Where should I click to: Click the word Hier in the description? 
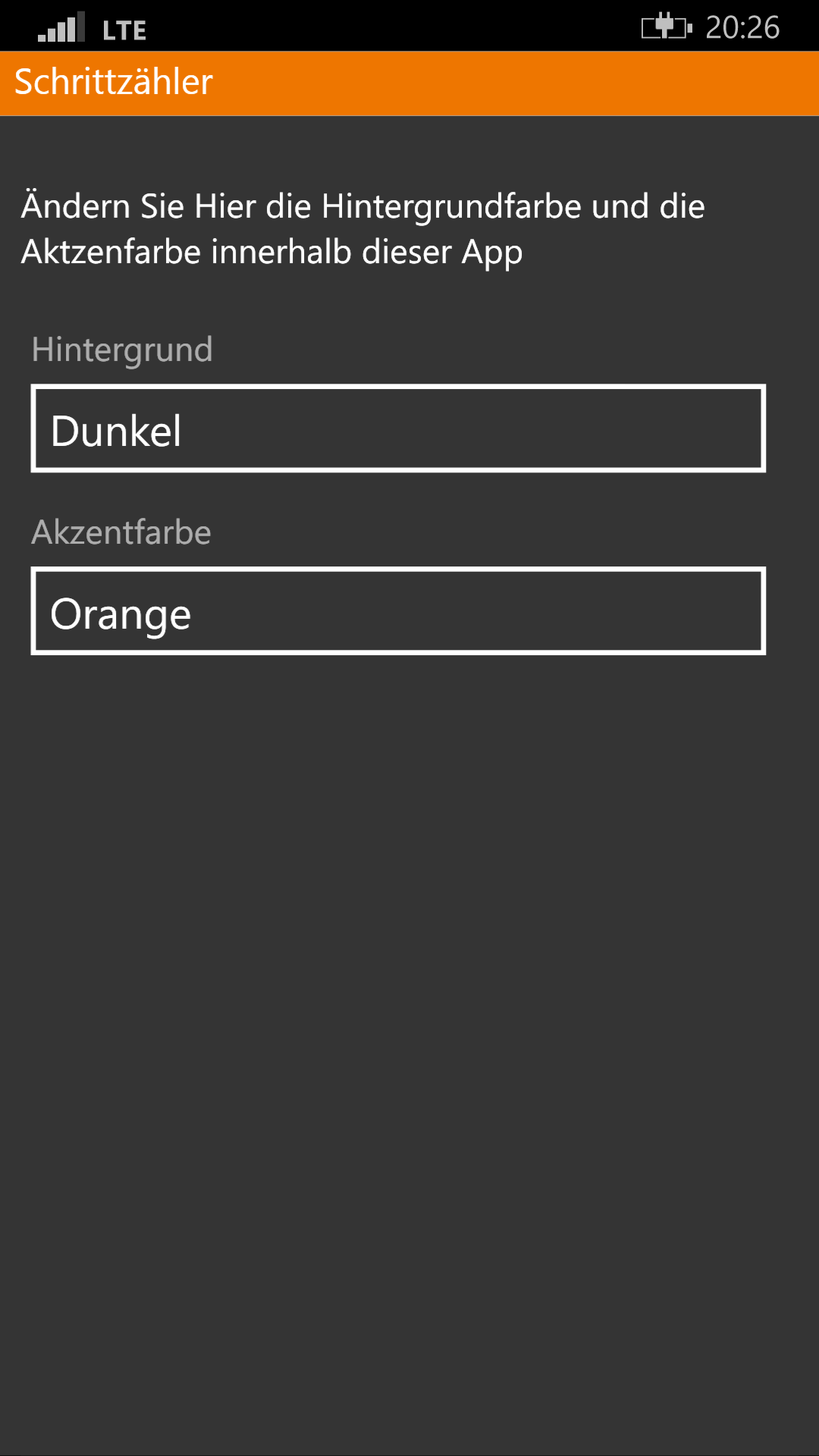[x=224, y=206]
